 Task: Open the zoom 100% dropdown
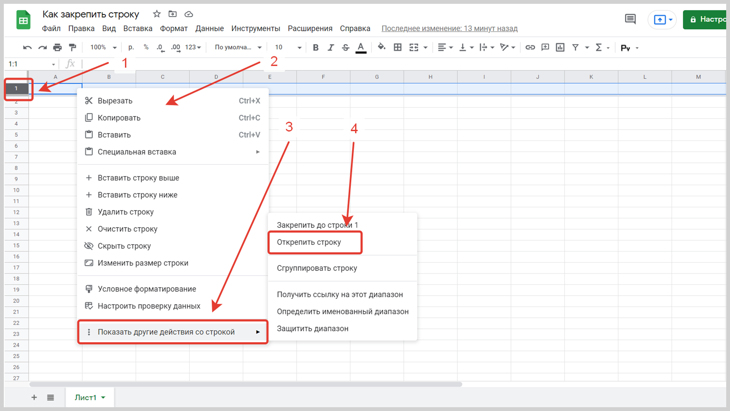click(x=103, y=47)
